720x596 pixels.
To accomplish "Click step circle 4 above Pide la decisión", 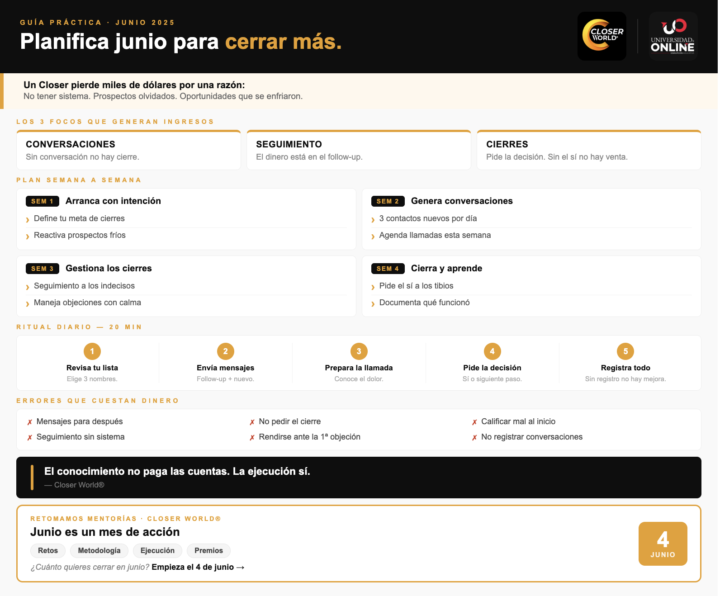I will pos(492,351).
